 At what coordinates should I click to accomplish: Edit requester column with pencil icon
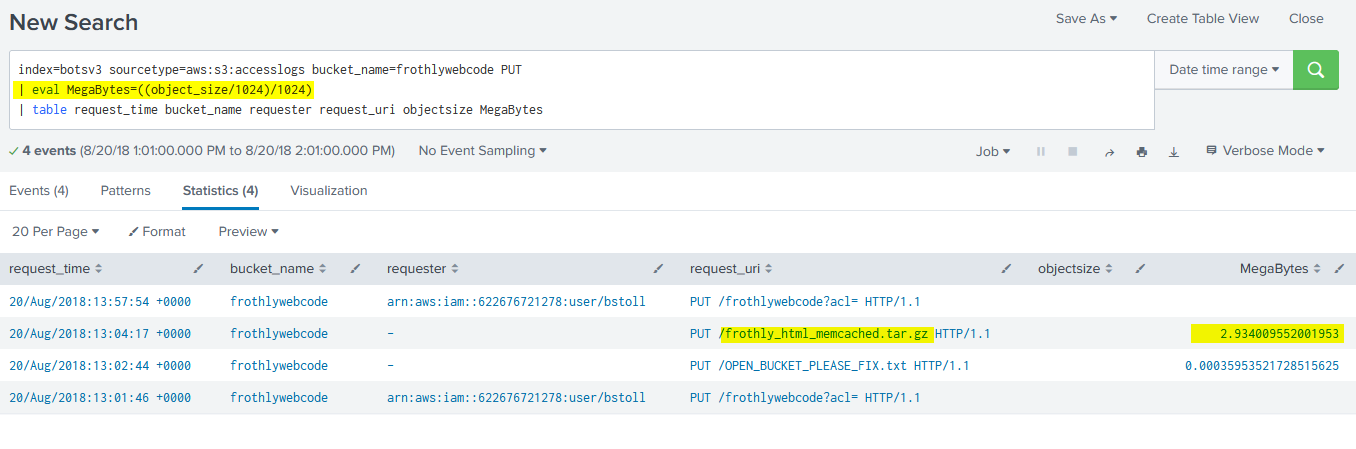pyautogui.click(x=658, y=269)
